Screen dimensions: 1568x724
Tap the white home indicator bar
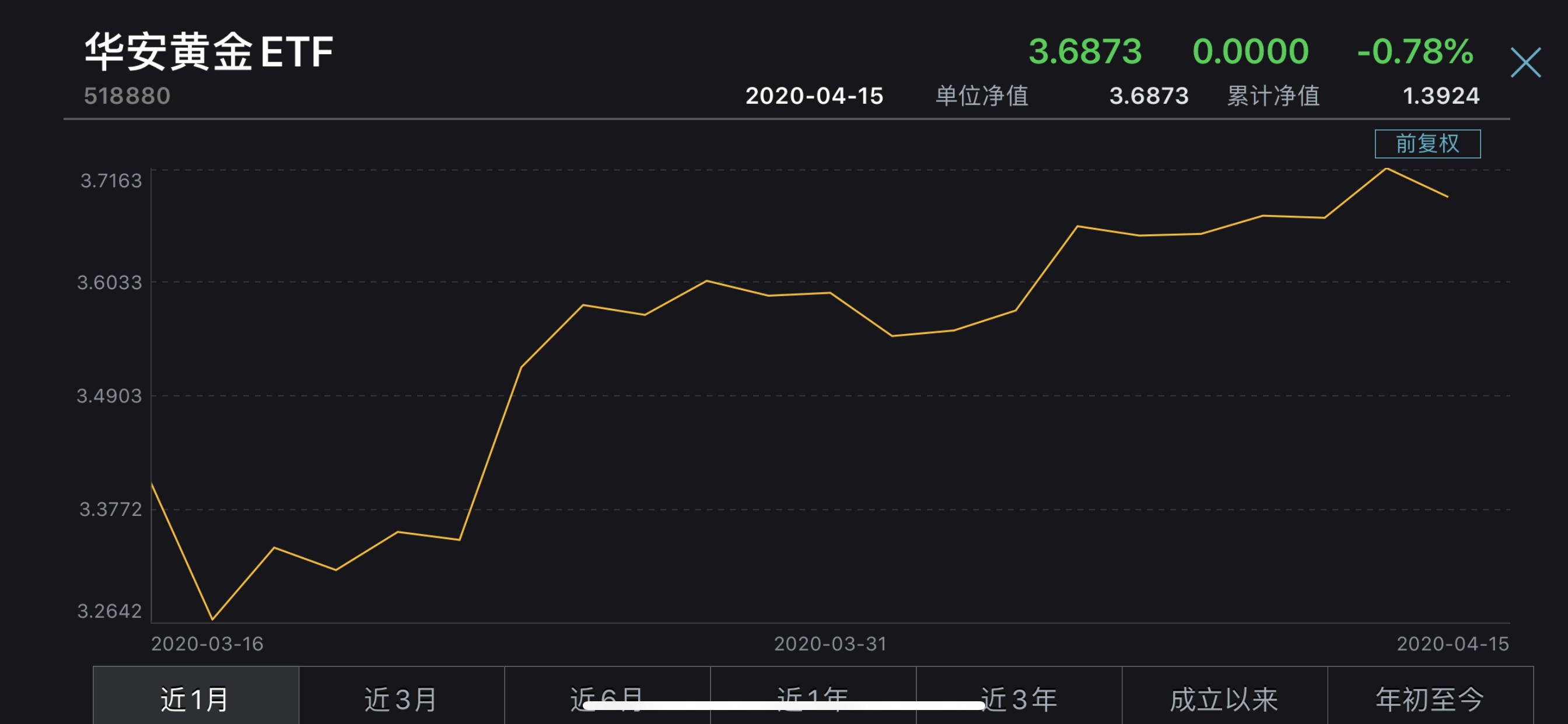point(784,706)
